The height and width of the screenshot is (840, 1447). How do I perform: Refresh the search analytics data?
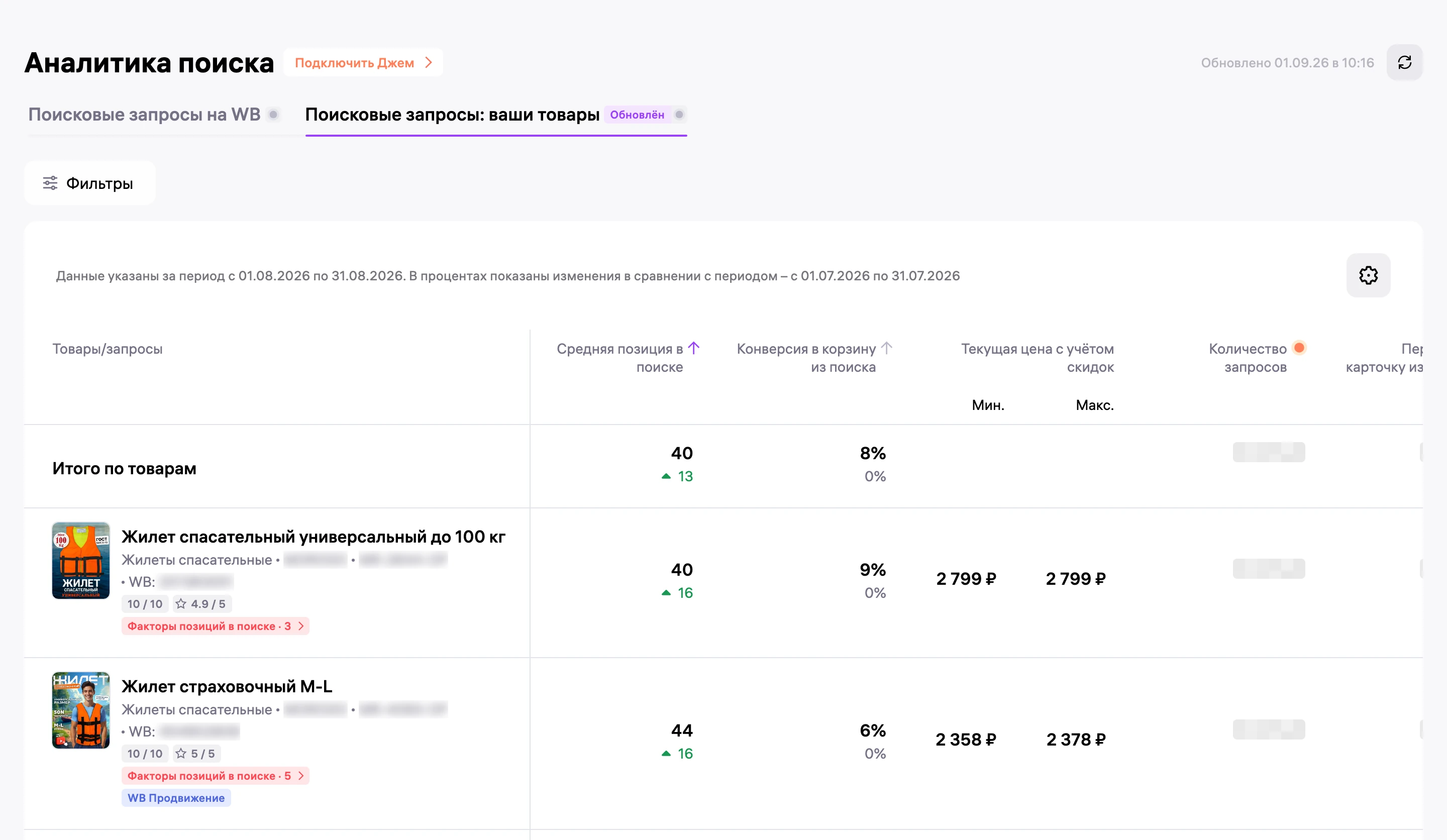pyautogui.click(x=1404, y=63)
